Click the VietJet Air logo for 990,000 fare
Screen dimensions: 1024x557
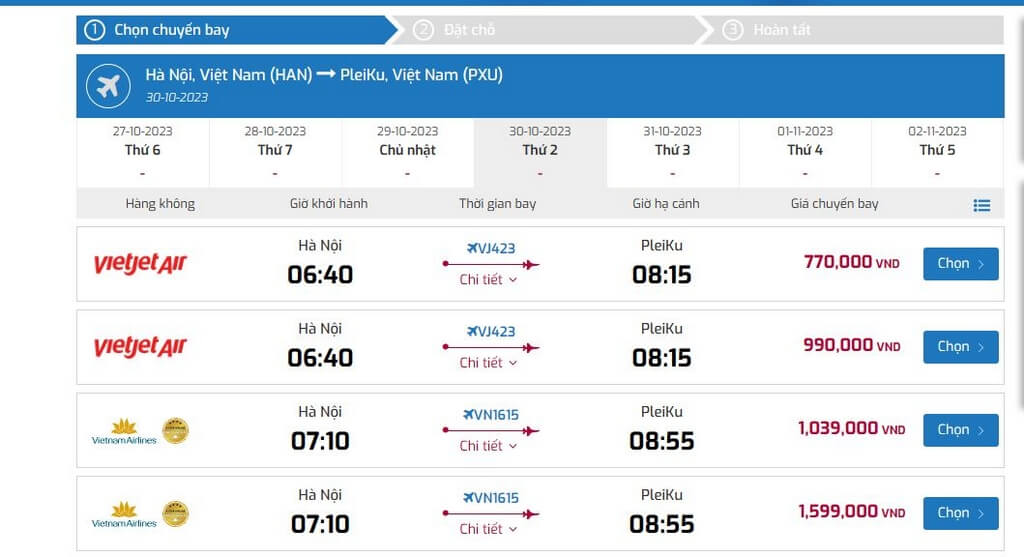[x=140, y=347]
